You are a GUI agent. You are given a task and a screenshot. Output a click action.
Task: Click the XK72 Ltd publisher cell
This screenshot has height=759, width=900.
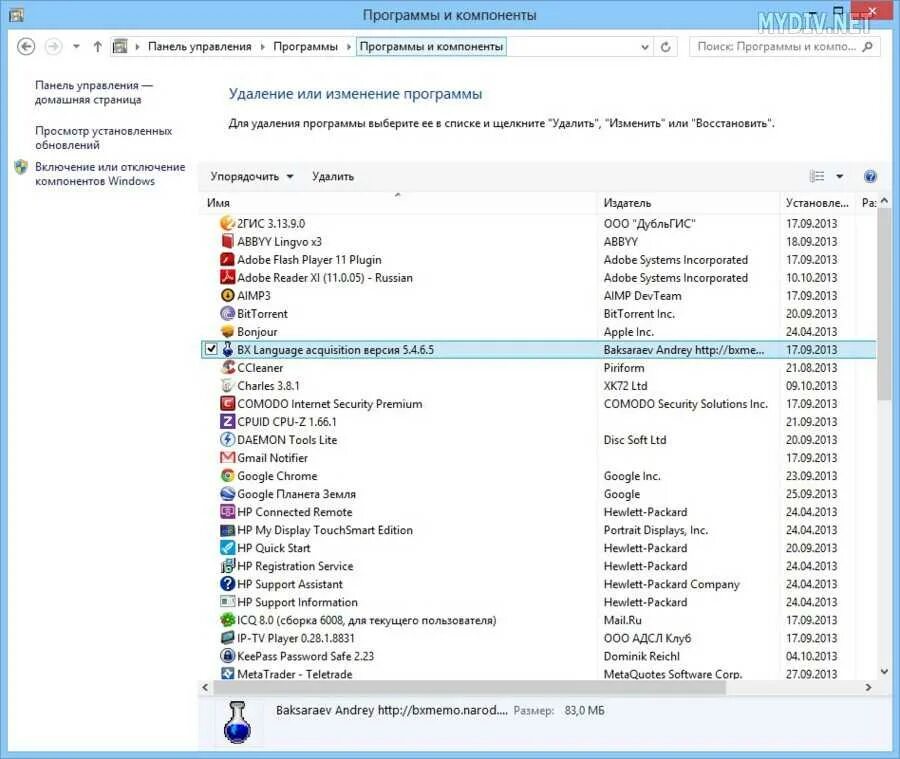[x=625, y=386]
